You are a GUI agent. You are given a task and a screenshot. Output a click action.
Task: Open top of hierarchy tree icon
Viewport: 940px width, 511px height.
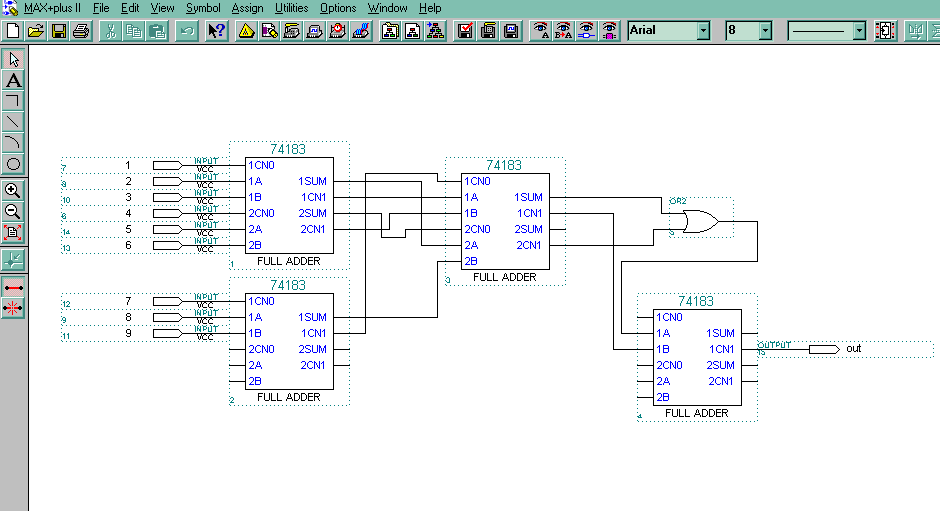click(x=436, y=31)
